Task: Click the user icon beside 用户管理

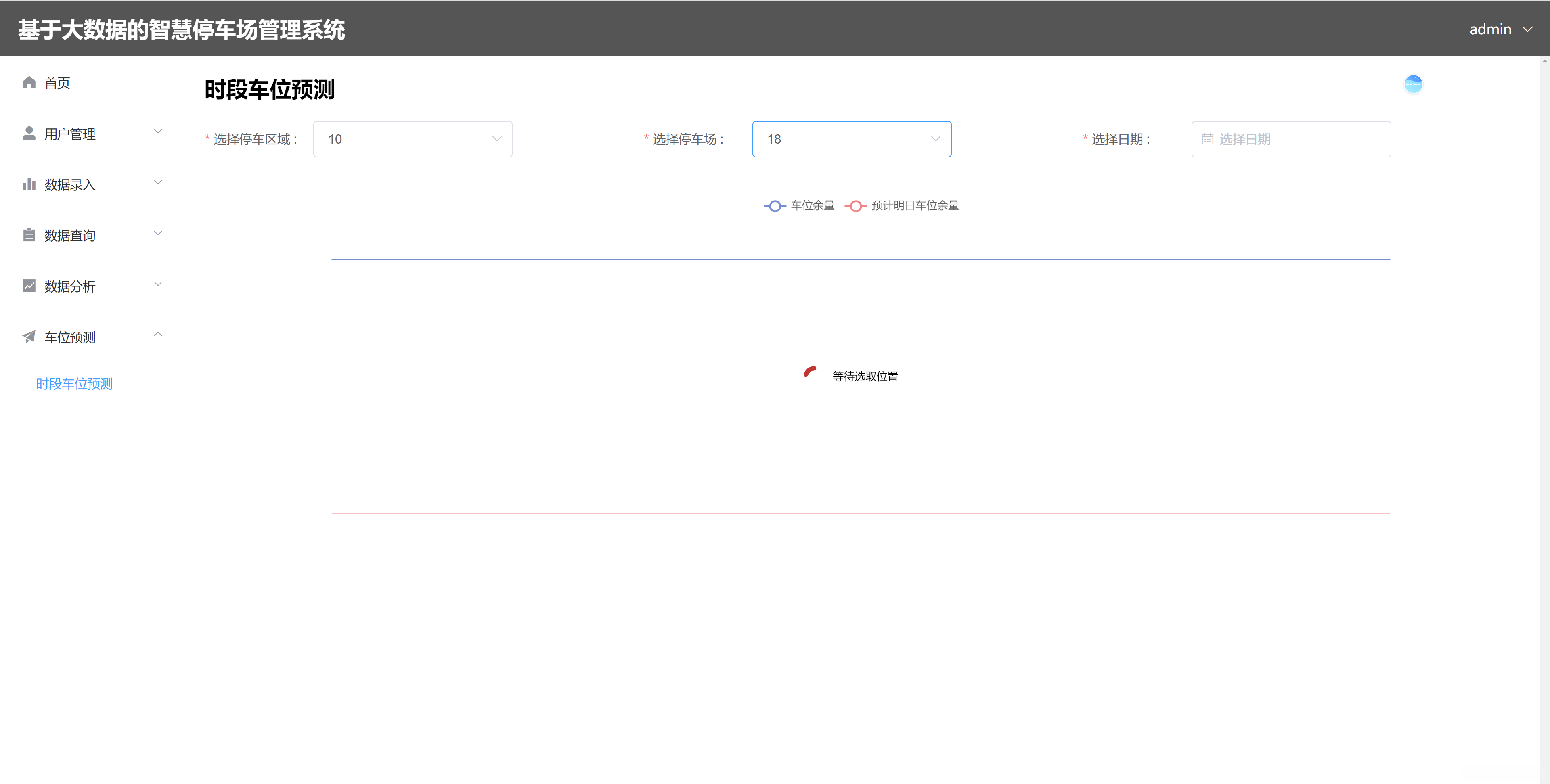Action: (29, 133)
